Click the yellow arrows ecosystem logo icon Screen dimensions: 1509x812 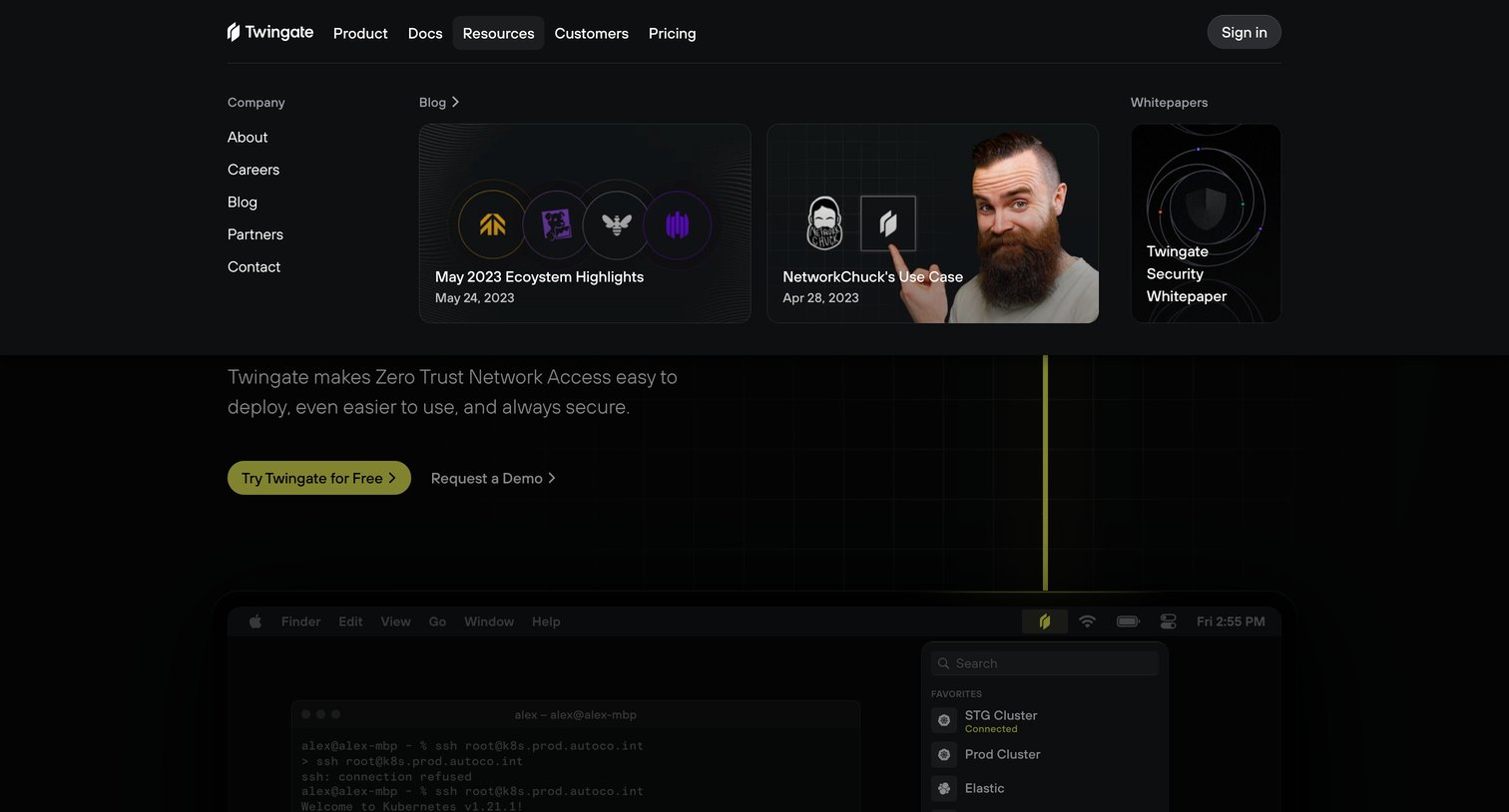(x=492, y=224)
